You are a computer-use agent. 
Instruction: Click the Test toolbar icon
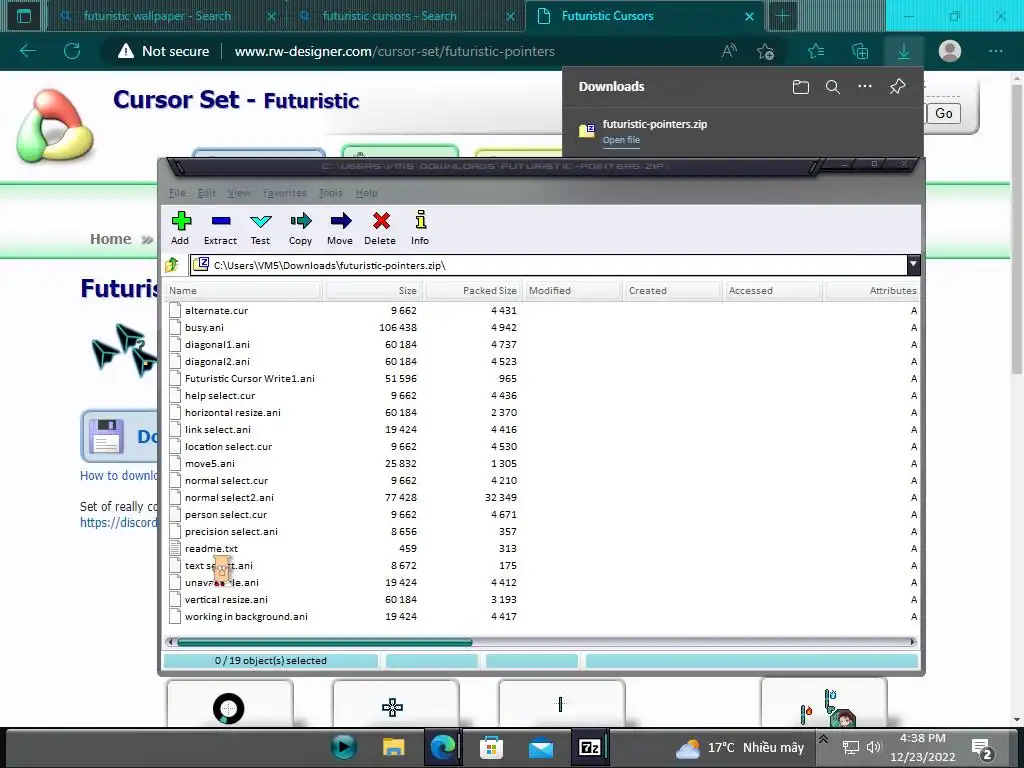261,221
